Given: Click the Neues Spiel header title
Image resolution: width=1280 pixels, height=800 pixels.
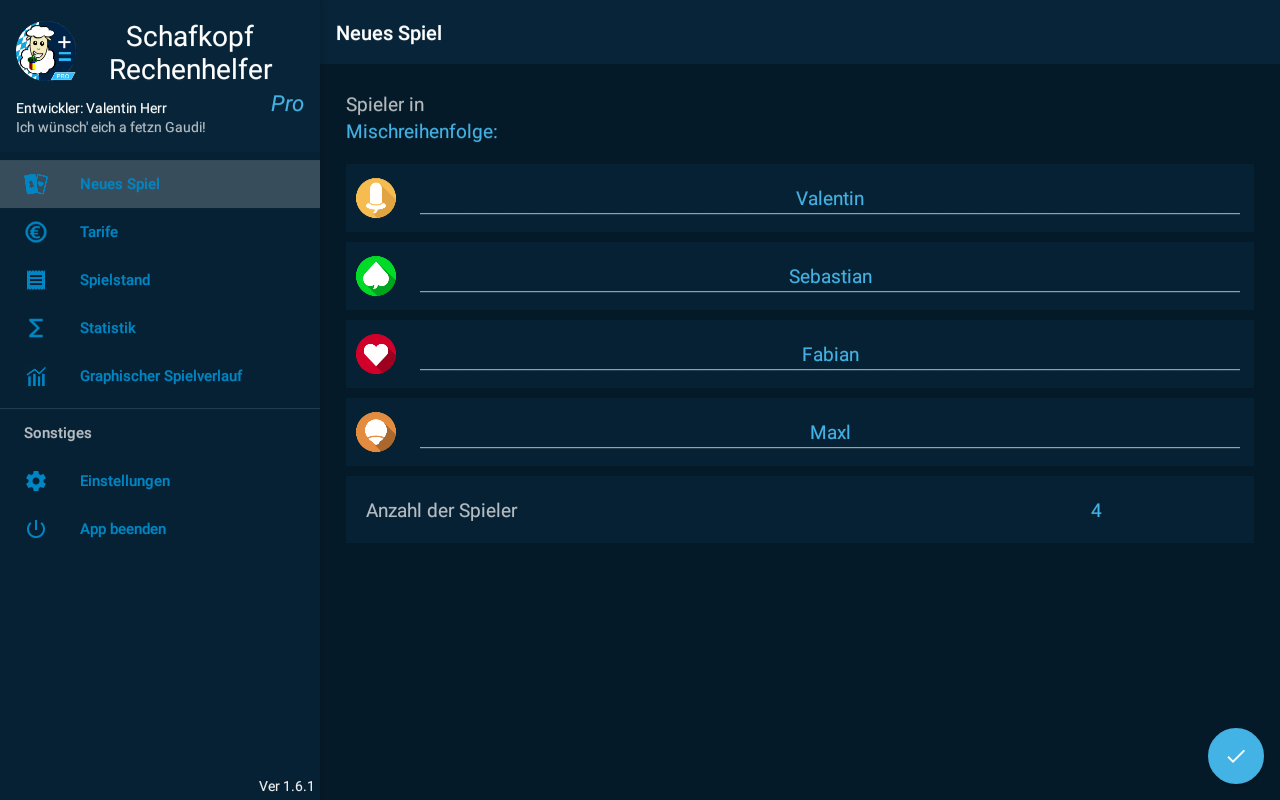Looking at the screenshot, I should pyautogui.click(x=389, y=33).
